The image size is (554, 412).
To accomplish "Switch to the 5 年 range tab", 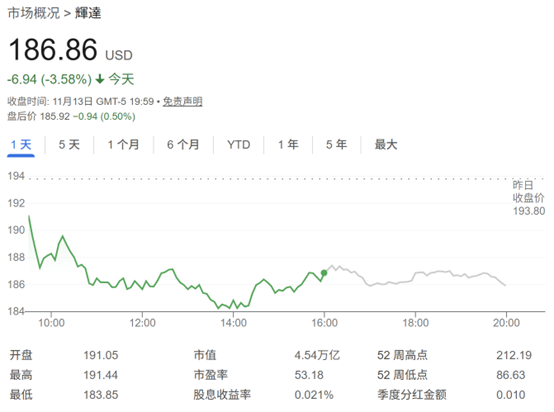I will pyautogui.click(x=336, y=145).
